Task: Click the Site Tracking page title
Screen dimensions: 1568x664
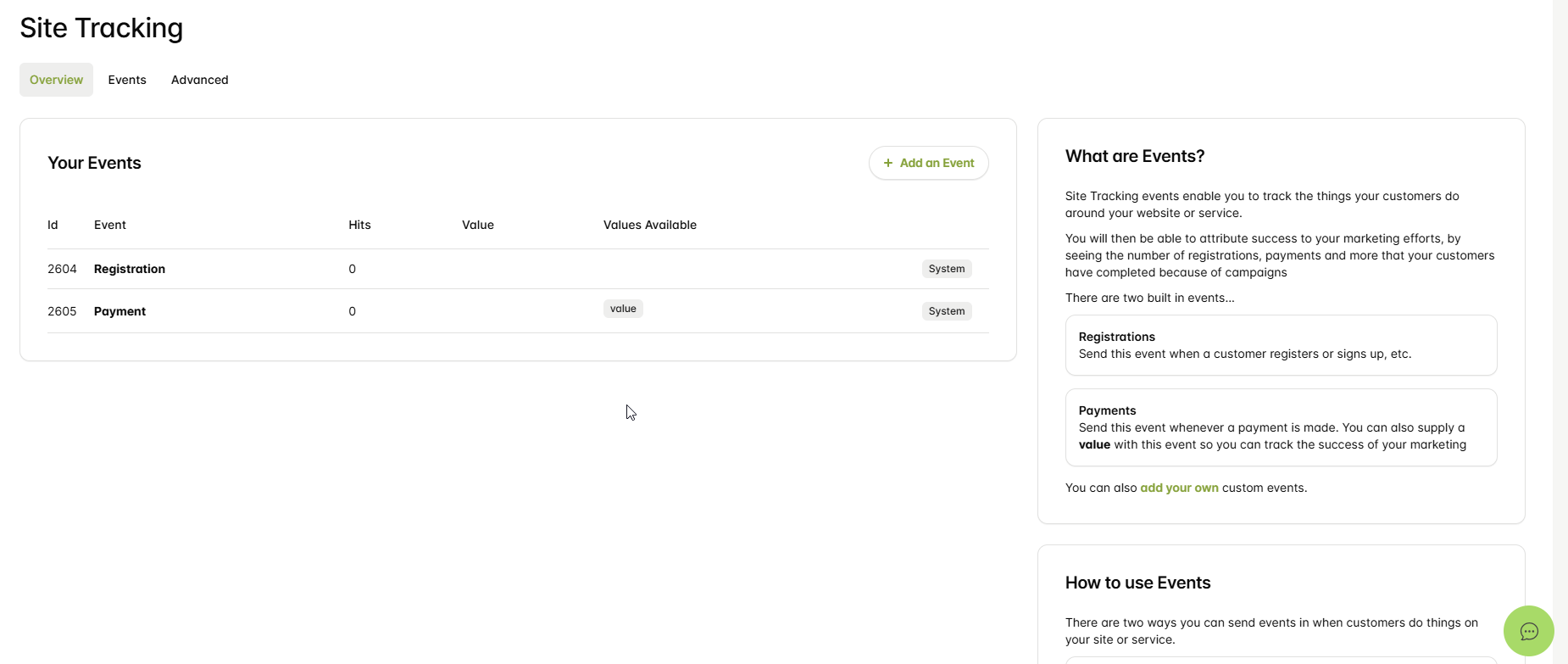Action: 101,28
